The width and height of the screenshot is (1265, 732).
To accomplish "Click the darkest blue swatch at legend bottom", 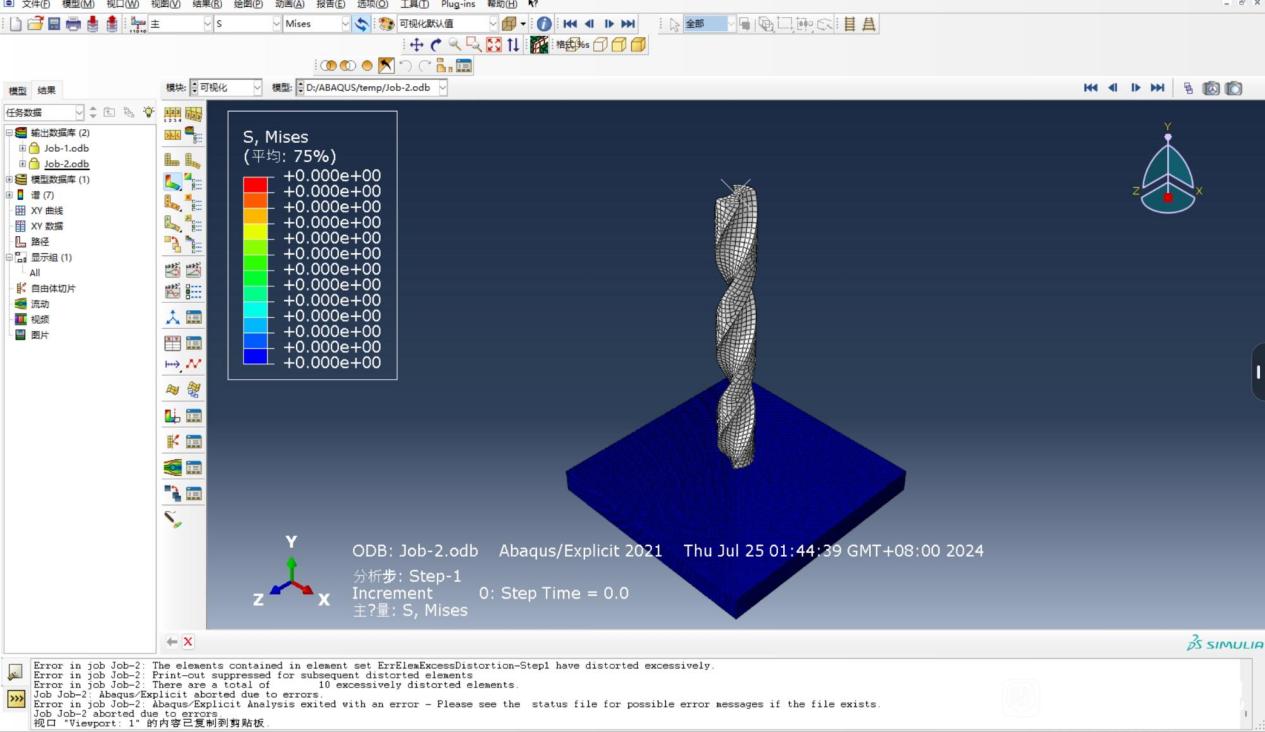I will coord(256,356).
